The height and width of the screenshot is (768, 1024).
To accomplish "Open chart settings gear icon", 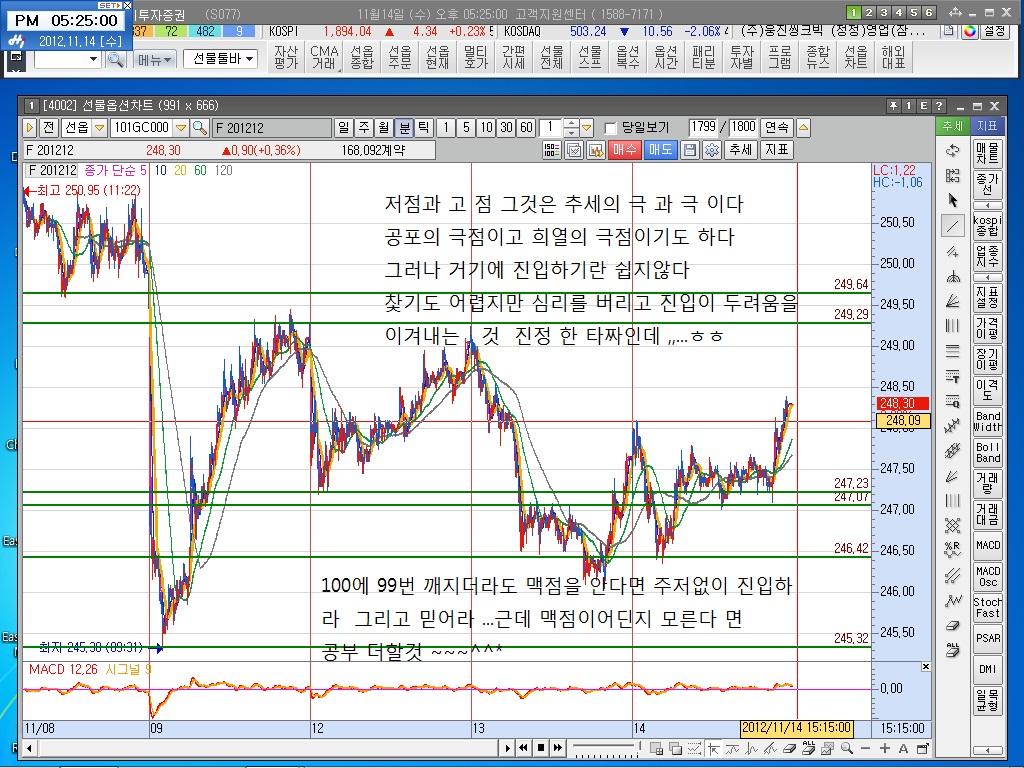I will point(711,150).
